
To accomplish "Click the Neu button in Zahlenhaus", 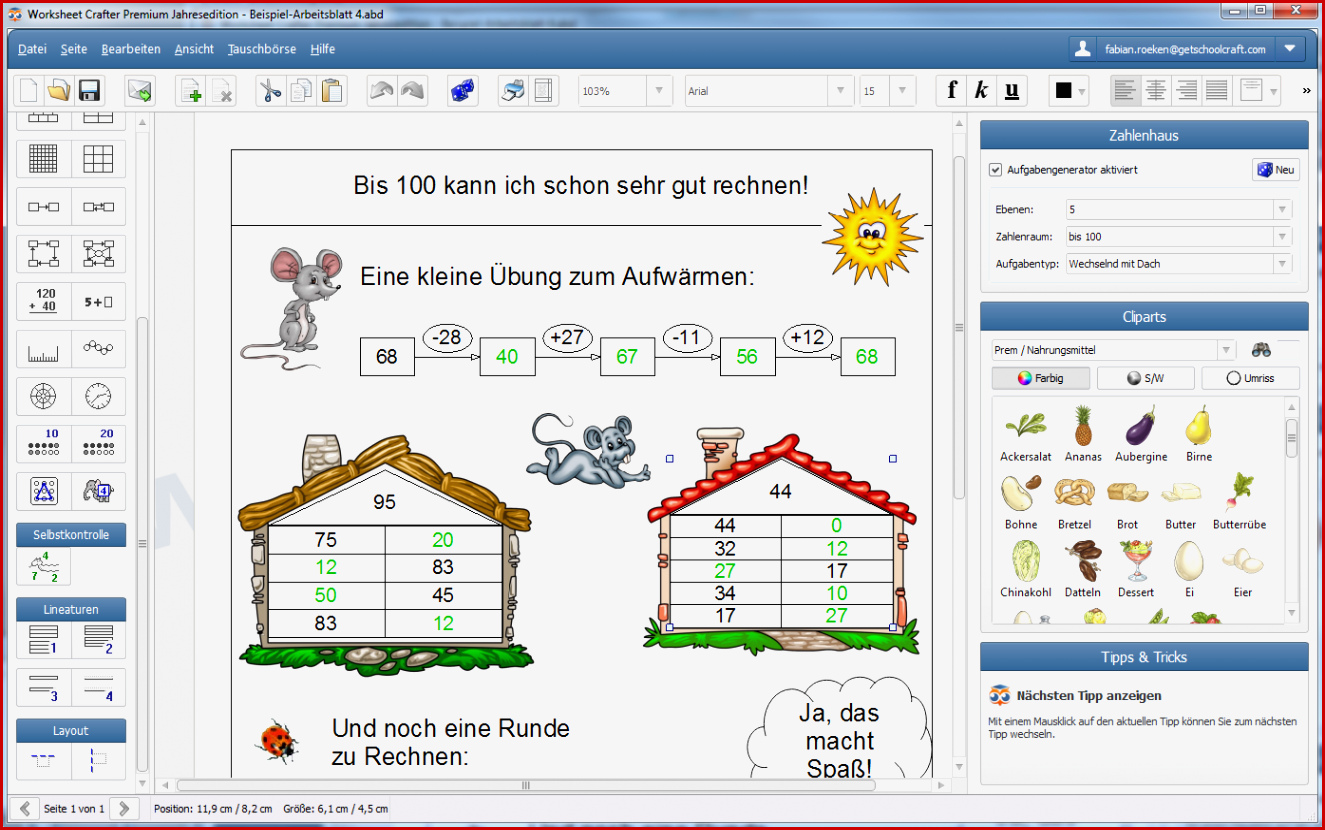I will coord(1276,170).
